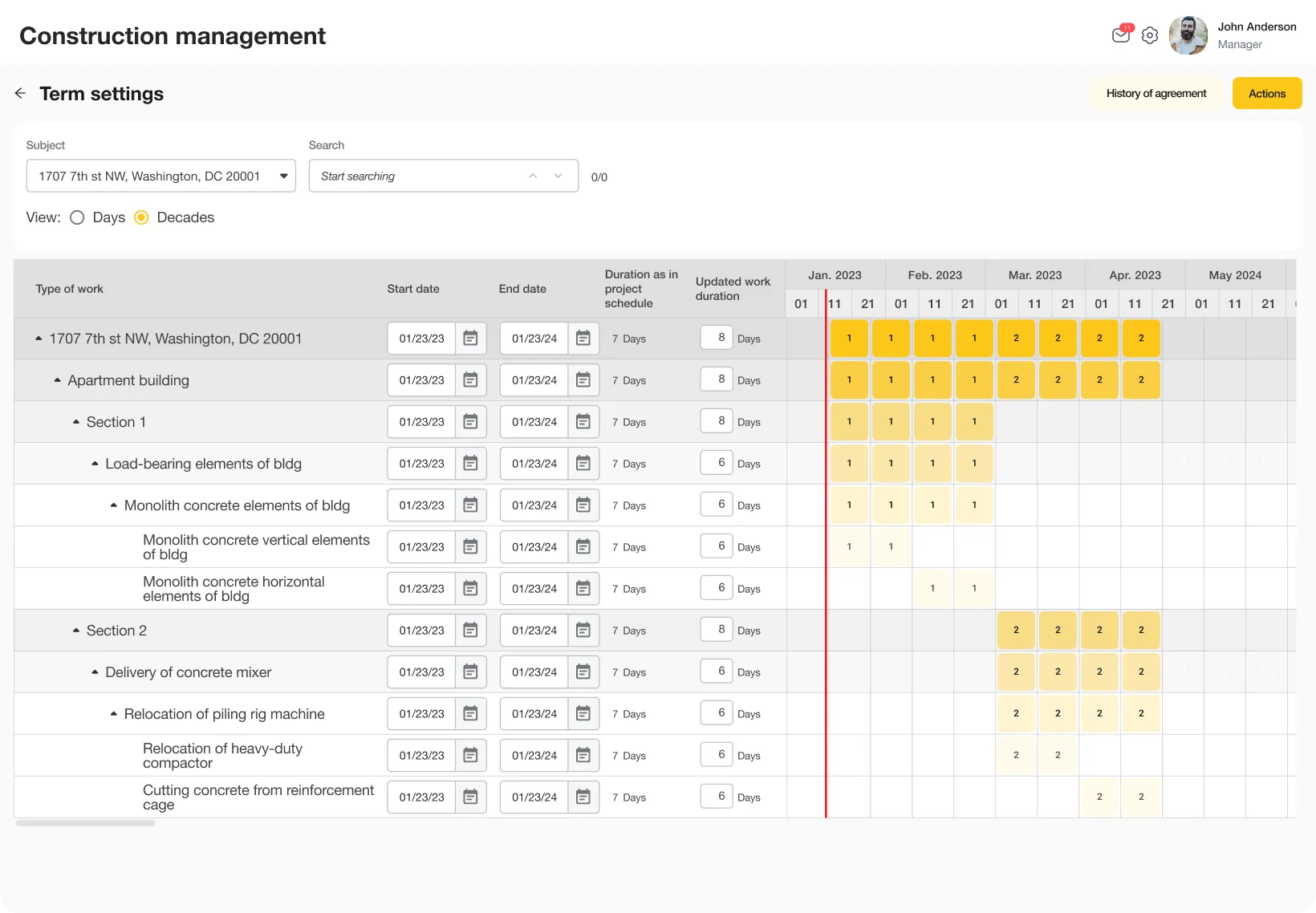
Task: Select the Jan. 2023 timeline header
Action: [835, 275]
